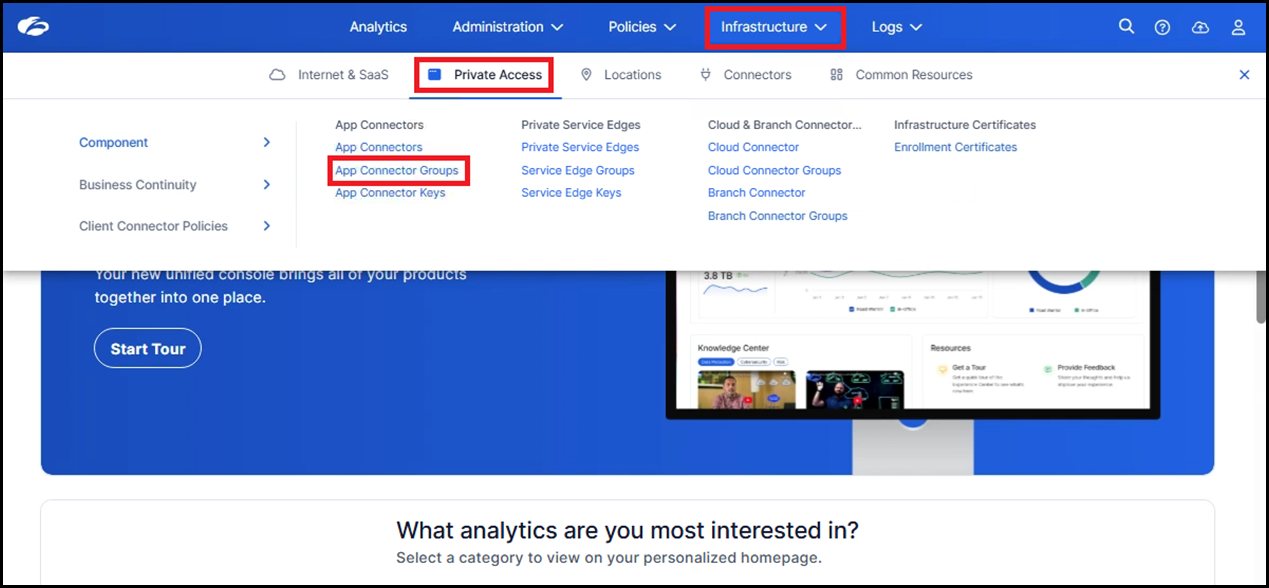Open the Private Service Edges link
1269x588 pixels.
click(580, 147)
